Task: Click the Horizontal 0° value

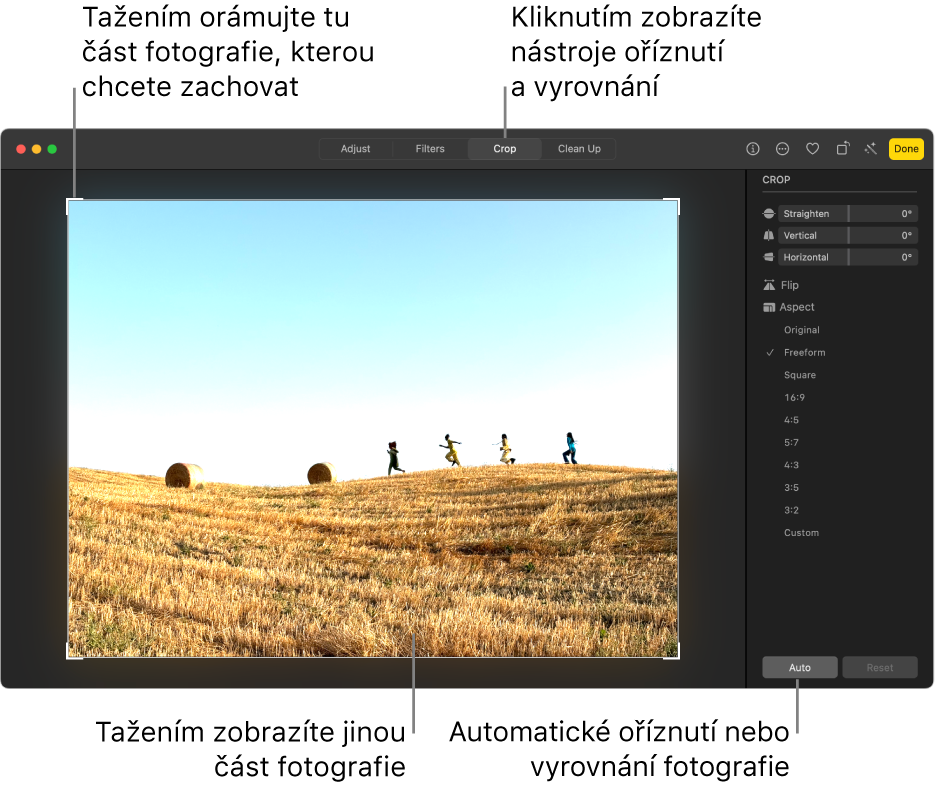Action: click(907, 257)
